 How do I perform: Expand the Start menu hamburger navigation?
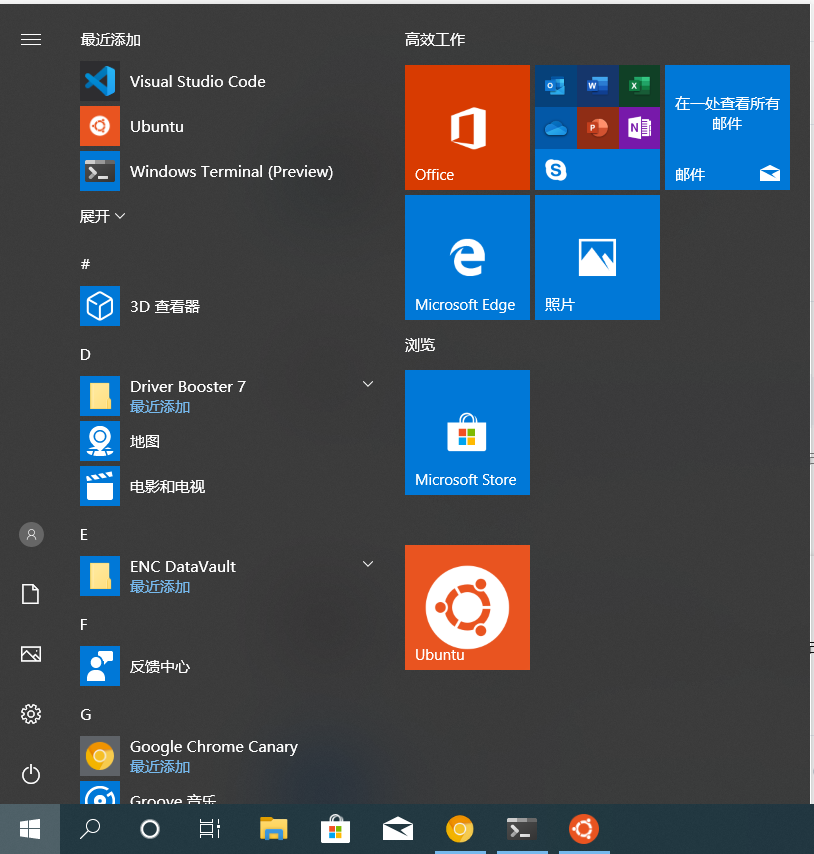click(31, 40)
